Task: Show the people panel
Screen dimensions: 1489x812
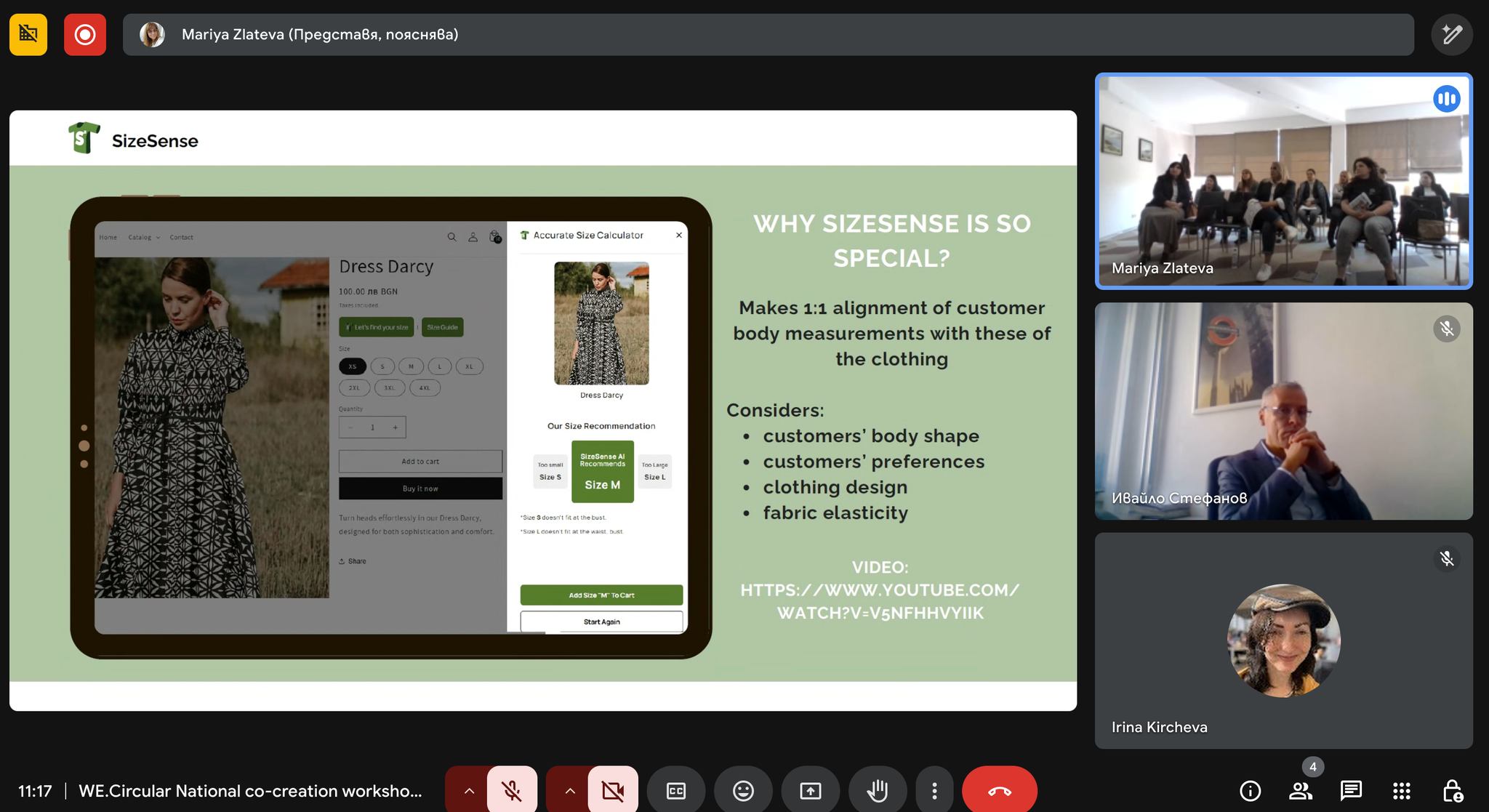Action: pos(1300,790)
